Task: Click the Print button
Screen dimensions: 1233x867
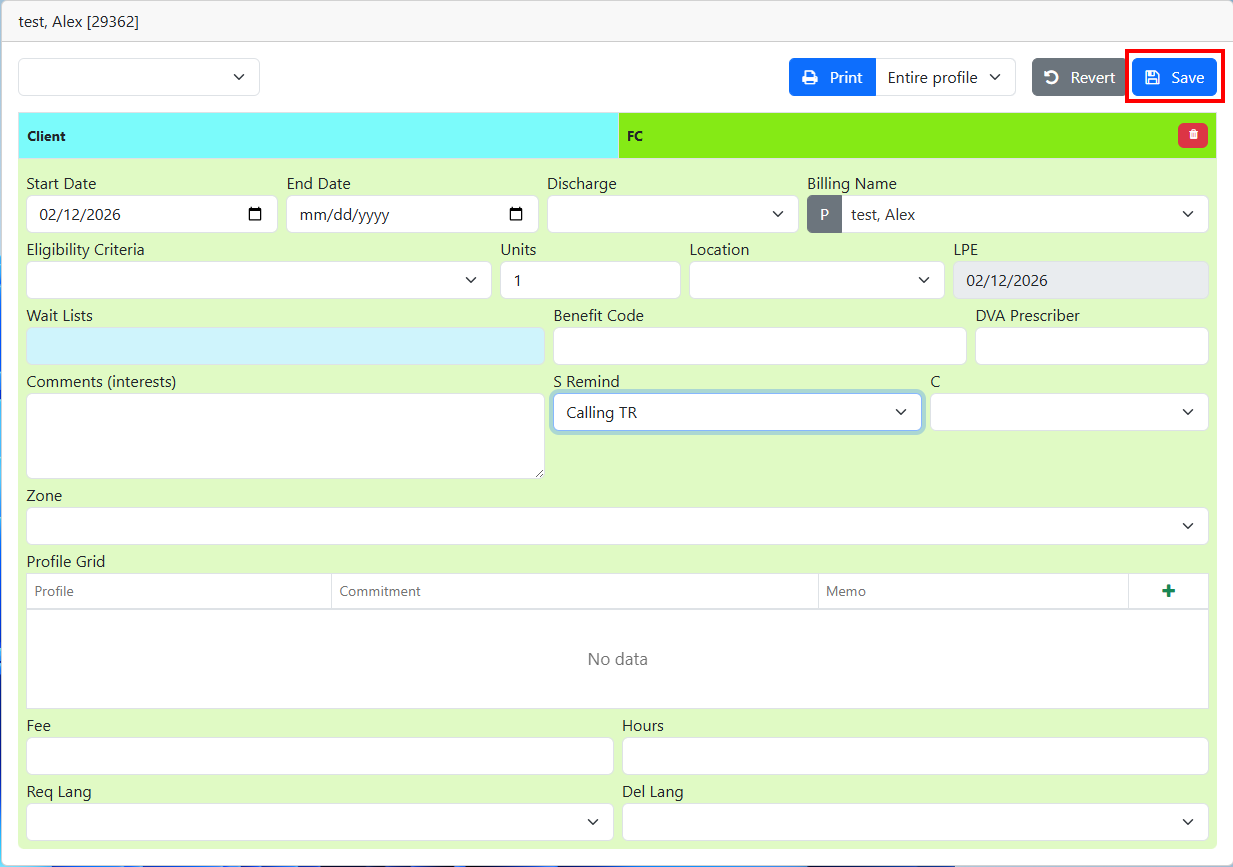Action: pos(832,77)
